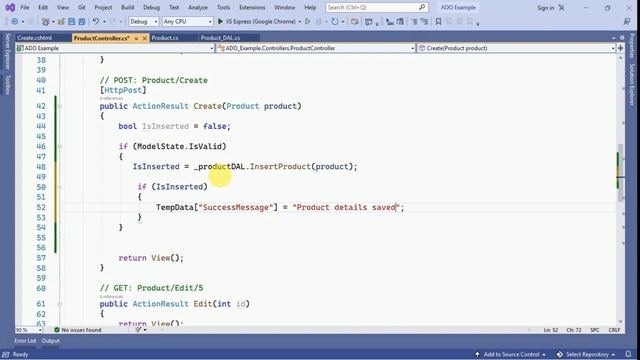Collapse the Edit method at line 61

pyautogui.click(x=60, y=304)
